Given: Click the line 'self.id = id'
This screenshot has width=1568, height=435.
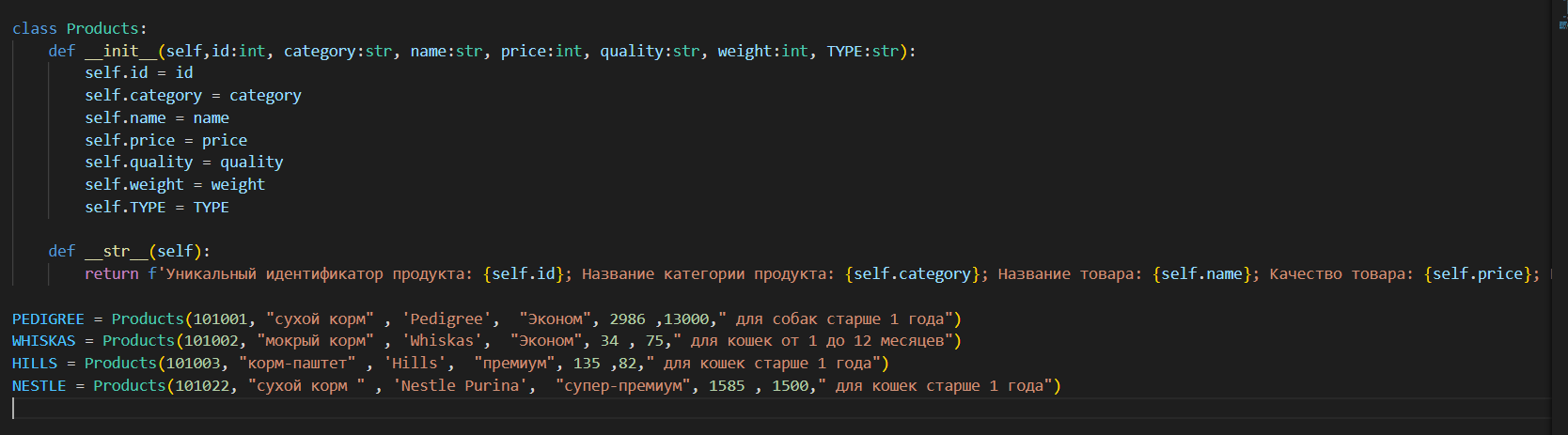Looking at the screenshot, I should click(139, 72).
